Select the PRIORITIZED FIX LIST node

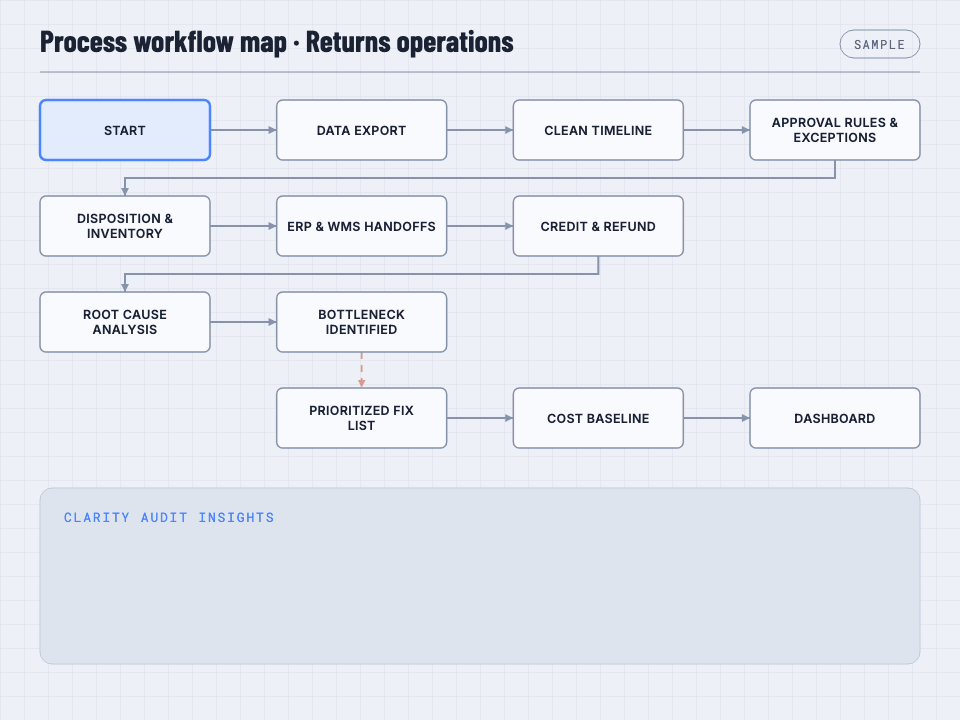(x=361, y=418)
